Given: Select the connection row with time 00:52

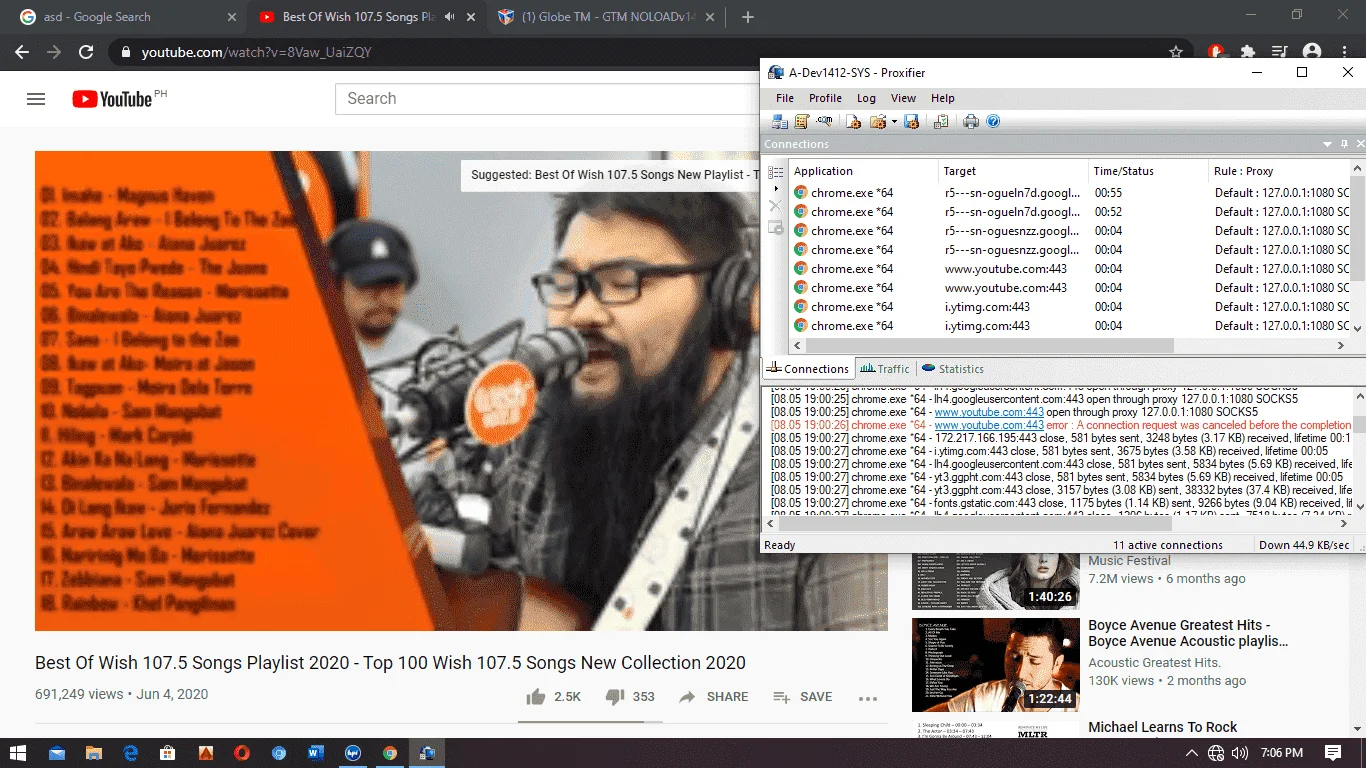Looking at the screenshot, I should [x=1070, y=212].
